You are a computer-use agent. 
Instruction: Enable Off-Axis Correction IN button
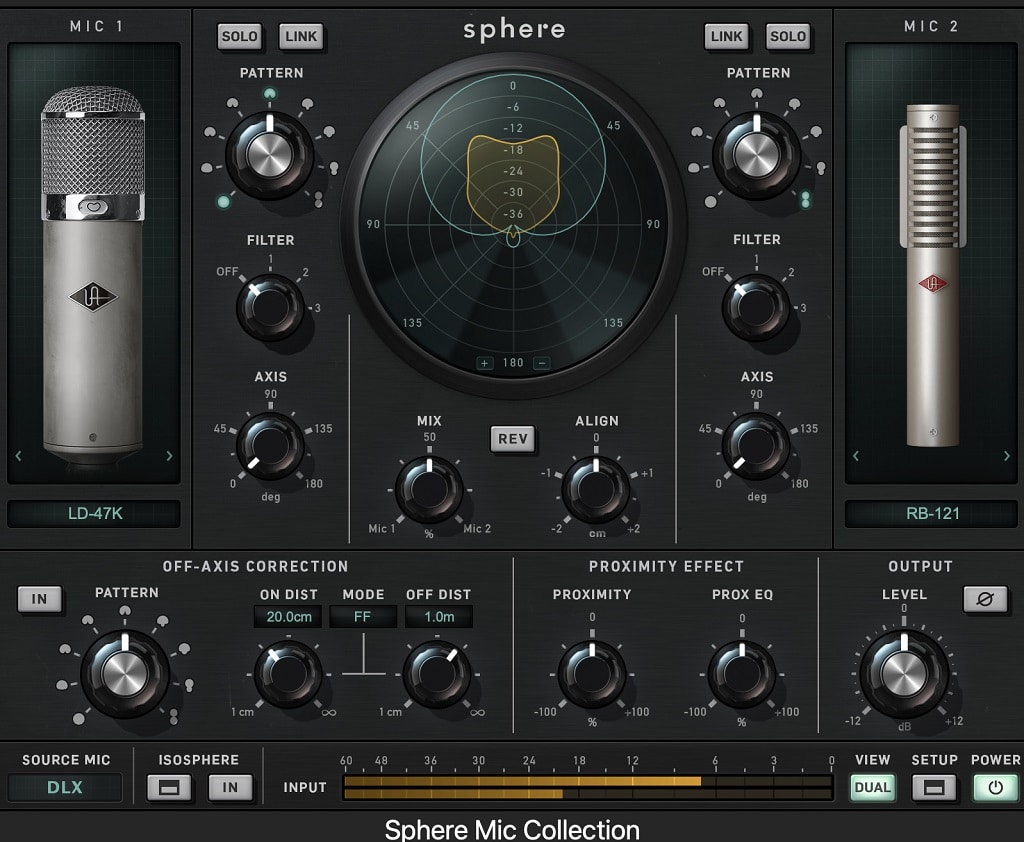pos(40,599)
